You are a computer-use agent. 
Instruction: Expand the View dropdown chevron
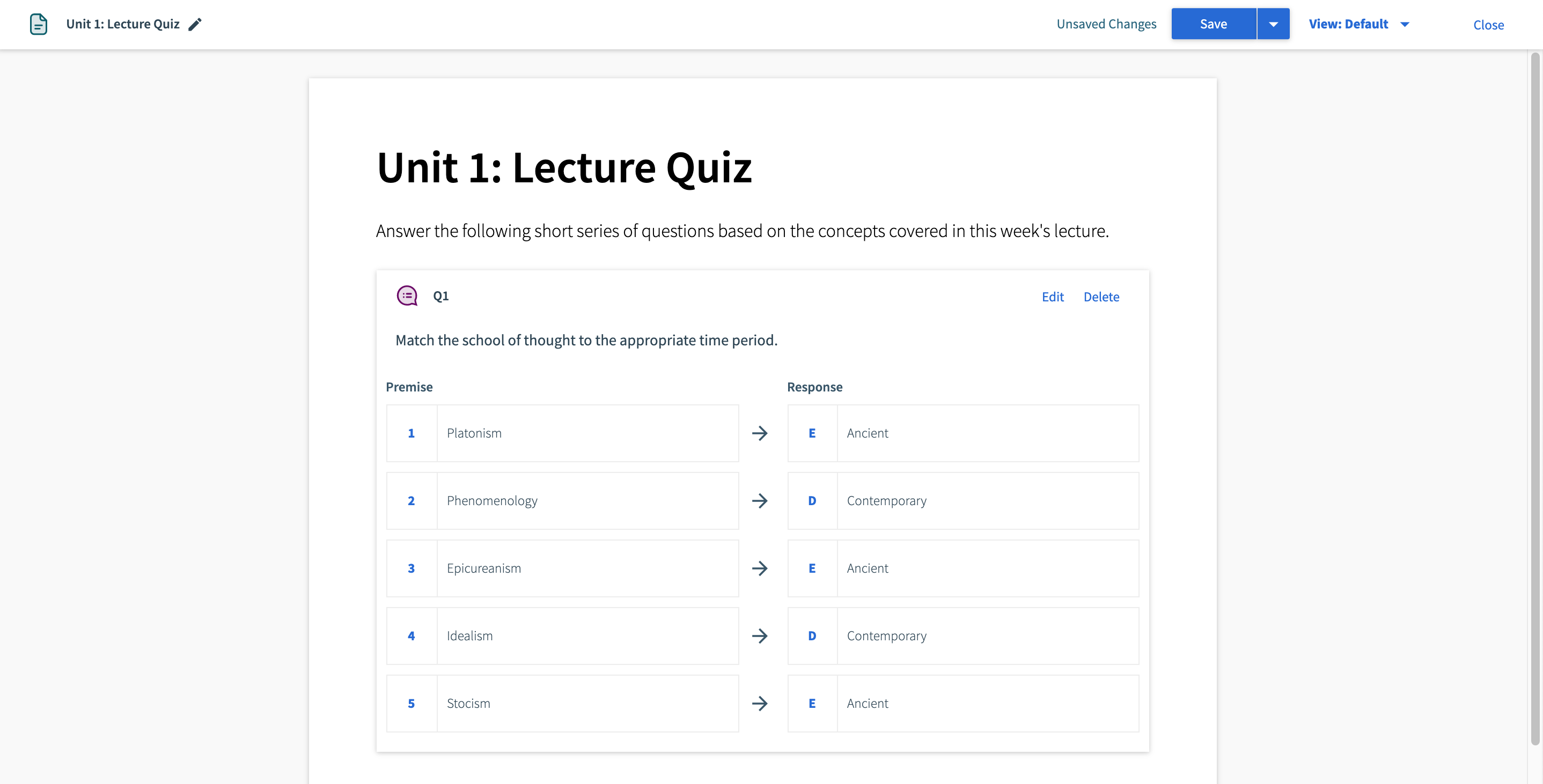click(x=1405, y=25)
